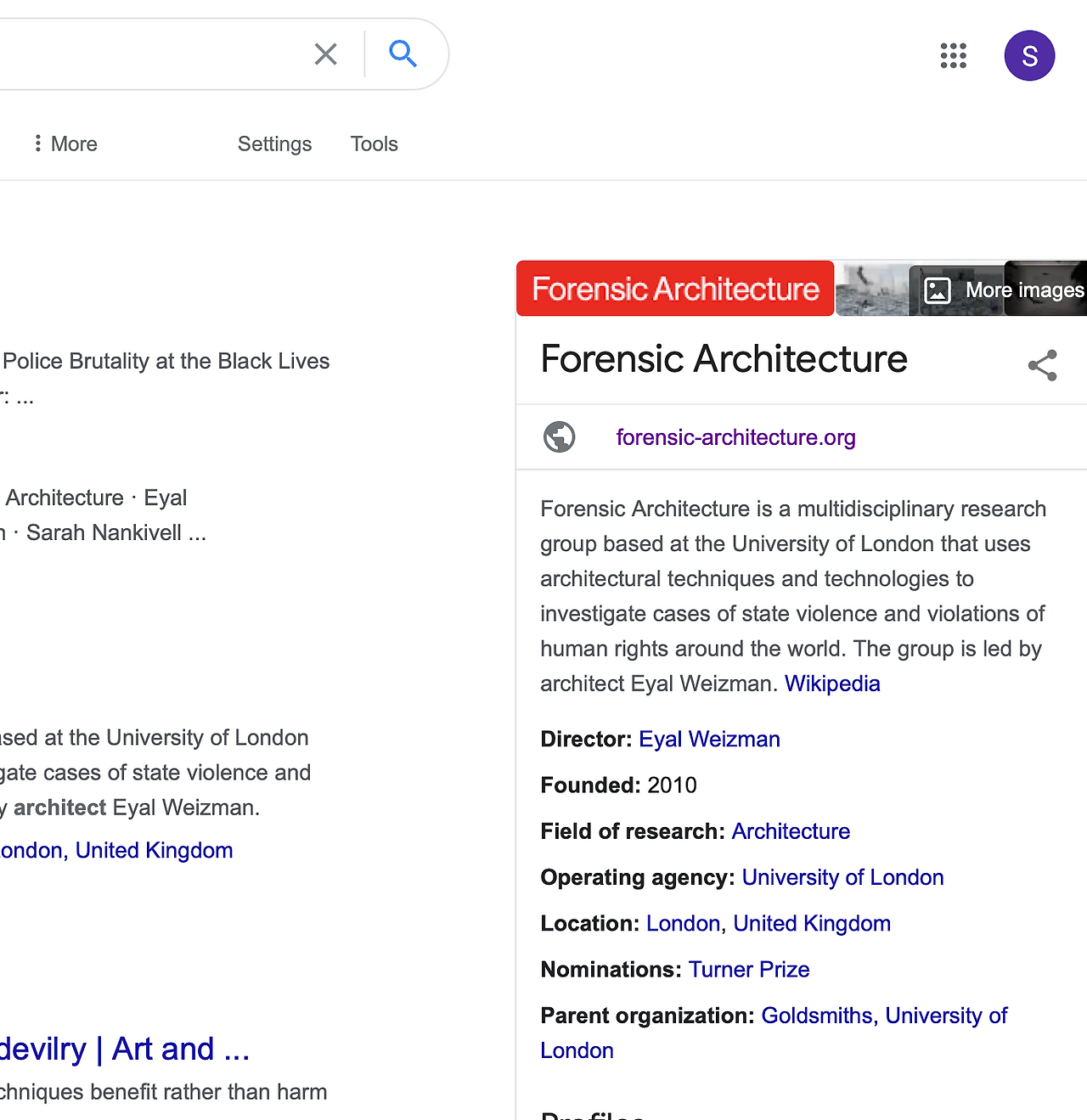
Task: Follow the Eyal Weizman director link
Action: 709,740
